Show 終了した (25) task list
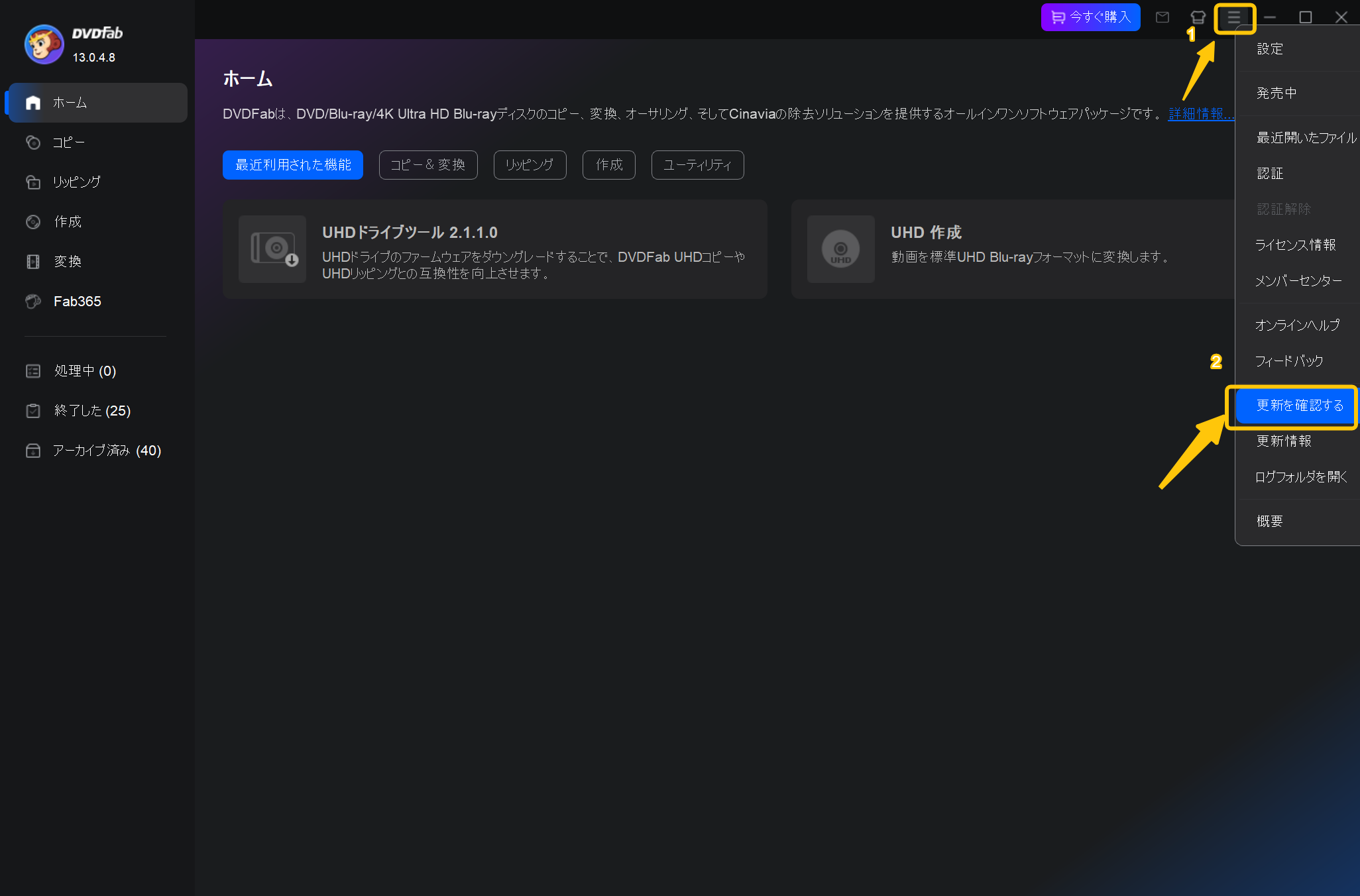1360x896 pixels. (98, 411)
